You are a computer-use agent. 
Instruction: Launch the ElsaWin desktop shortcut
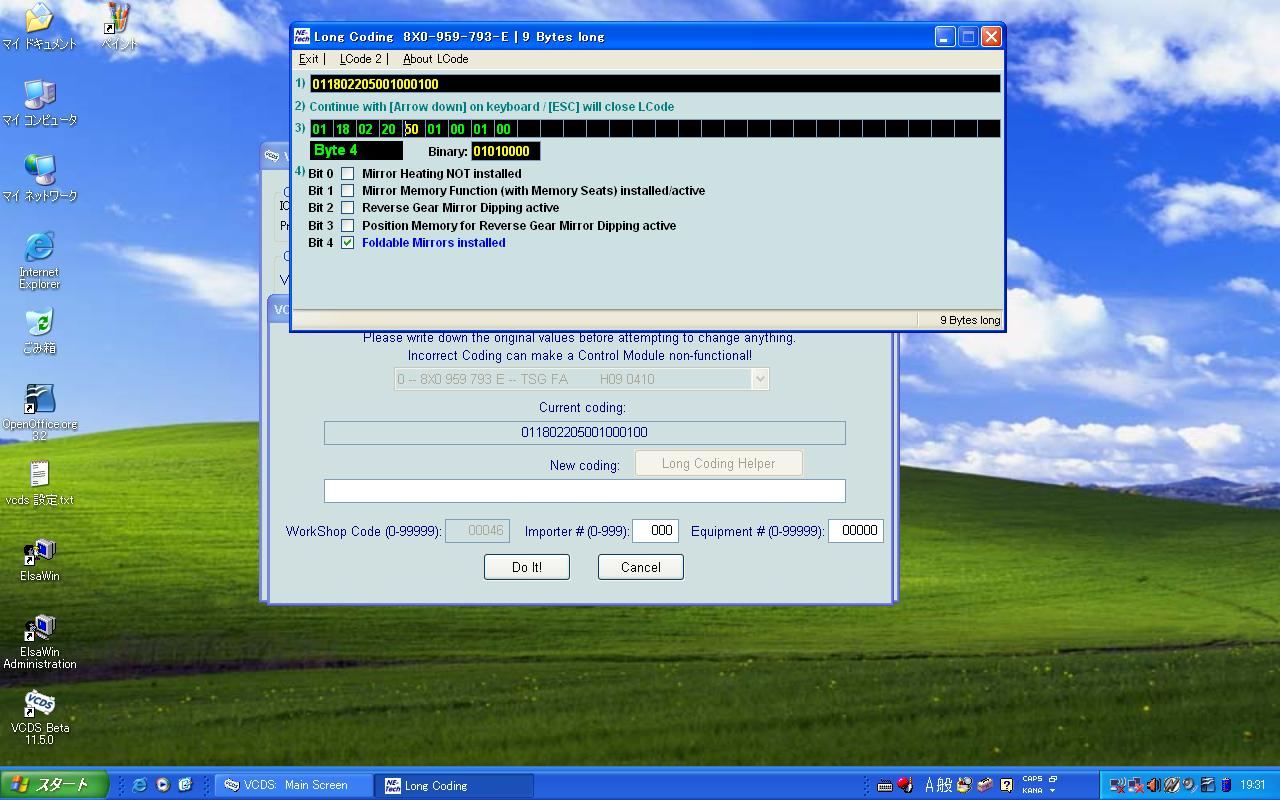point(39,558)
